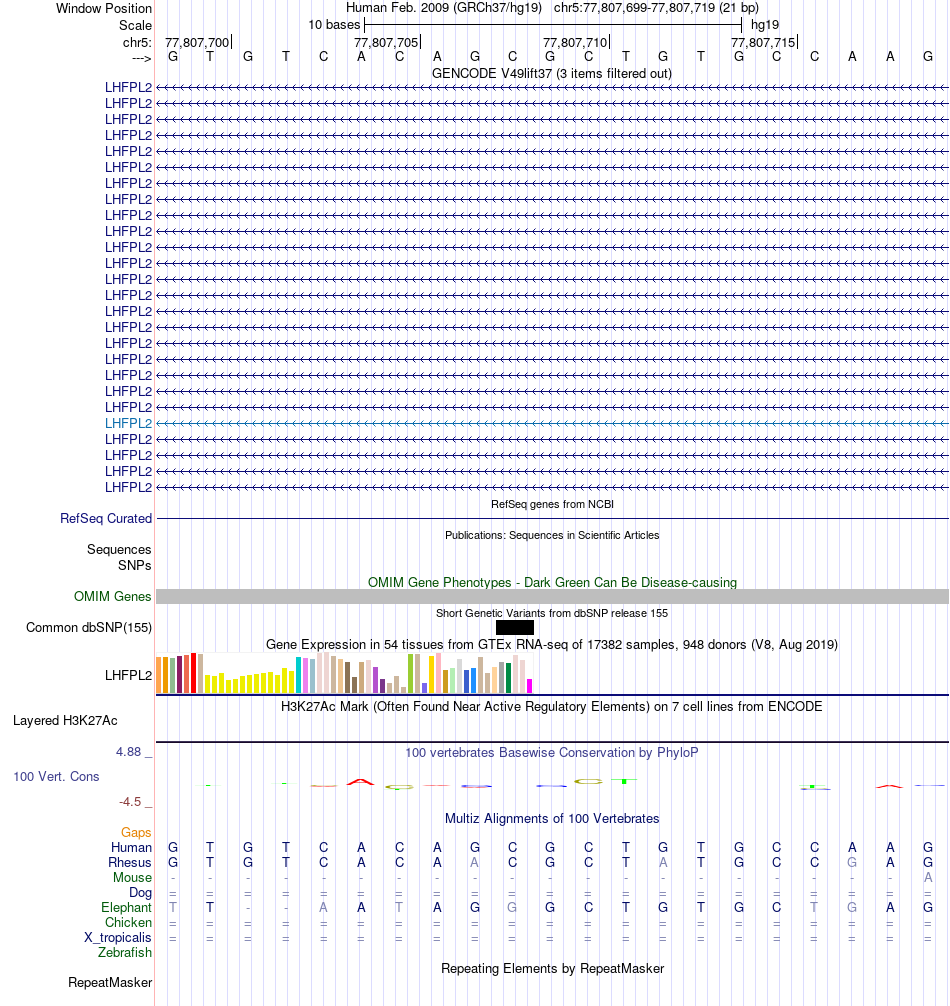
Task: Click the Dog alignment row label
Action: (x=140, y=893)
